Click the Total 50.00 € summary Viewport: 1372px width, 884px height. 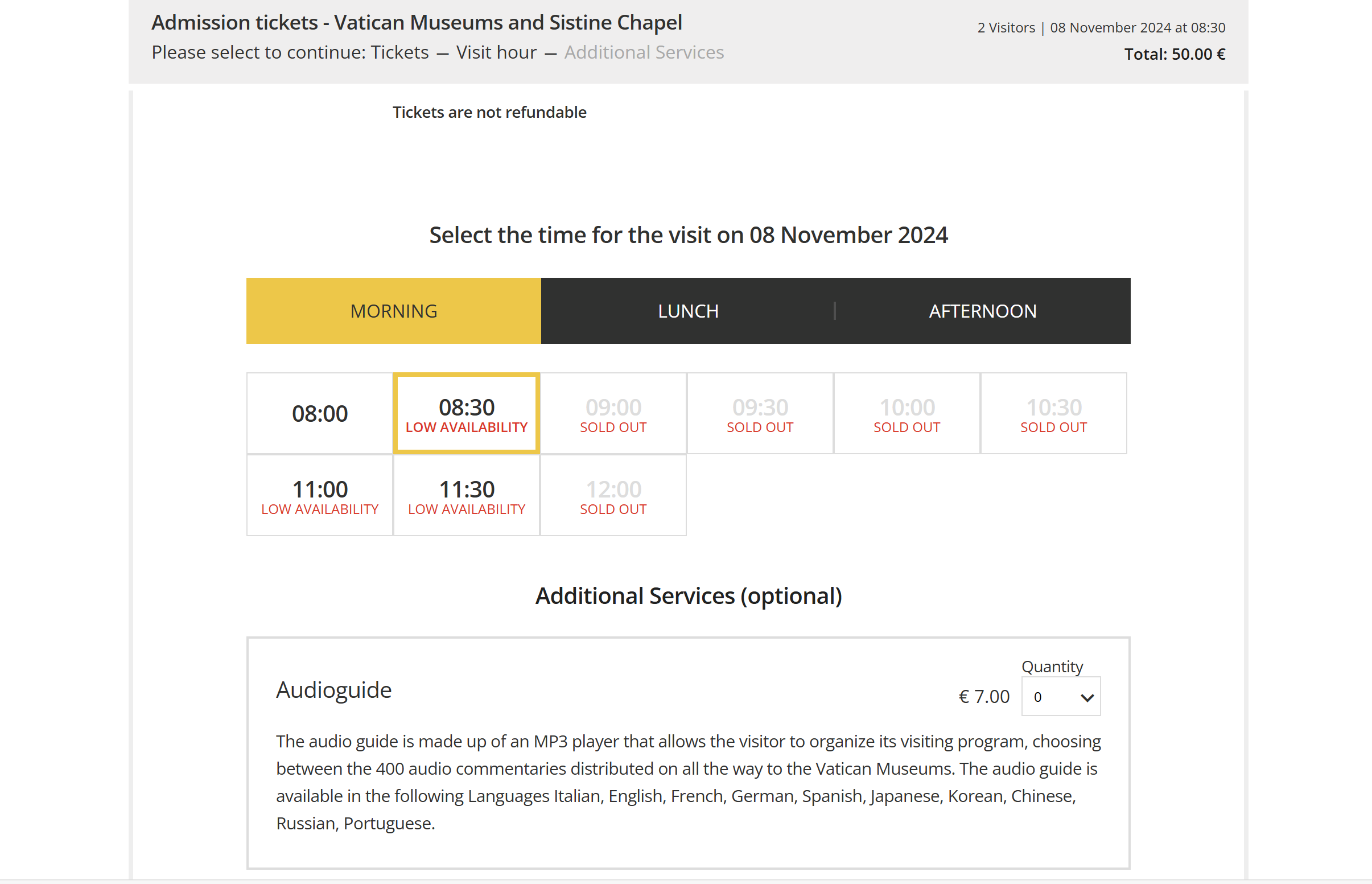(x=1174, y=54)
